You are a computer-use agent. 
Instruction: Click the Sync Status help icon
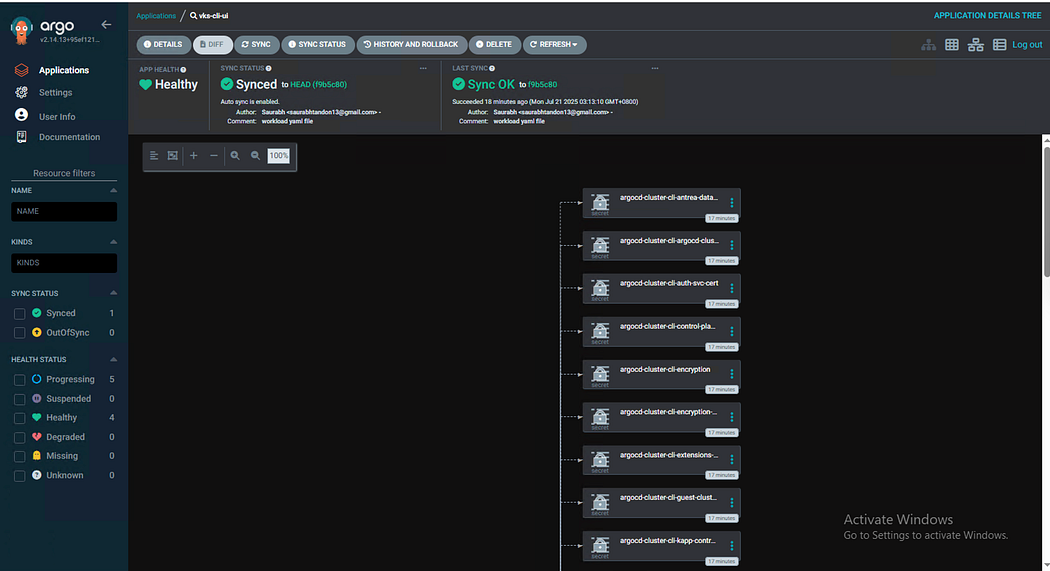(269, 68)
